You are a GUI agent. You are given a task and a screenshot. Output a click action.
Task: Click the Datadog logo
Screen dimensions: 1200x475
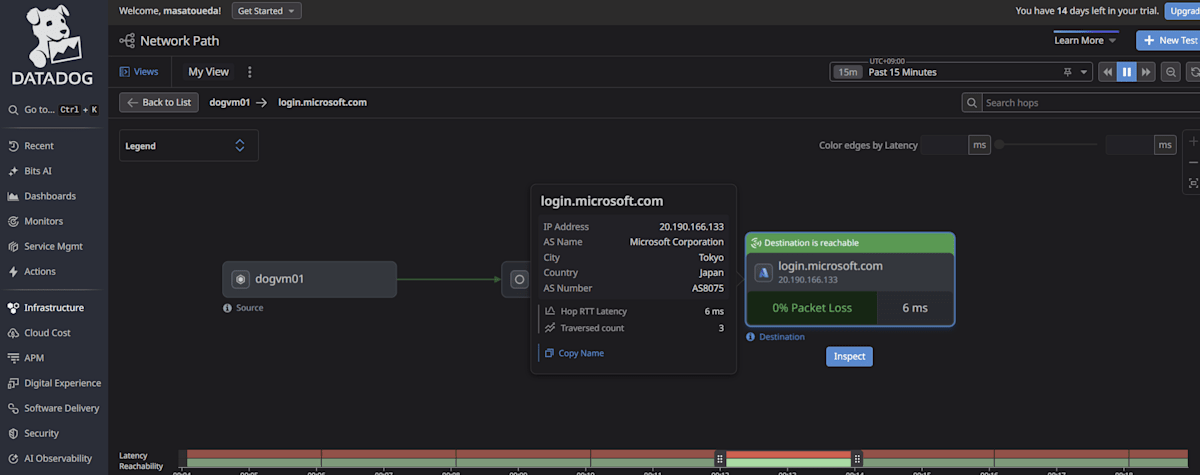53,45
